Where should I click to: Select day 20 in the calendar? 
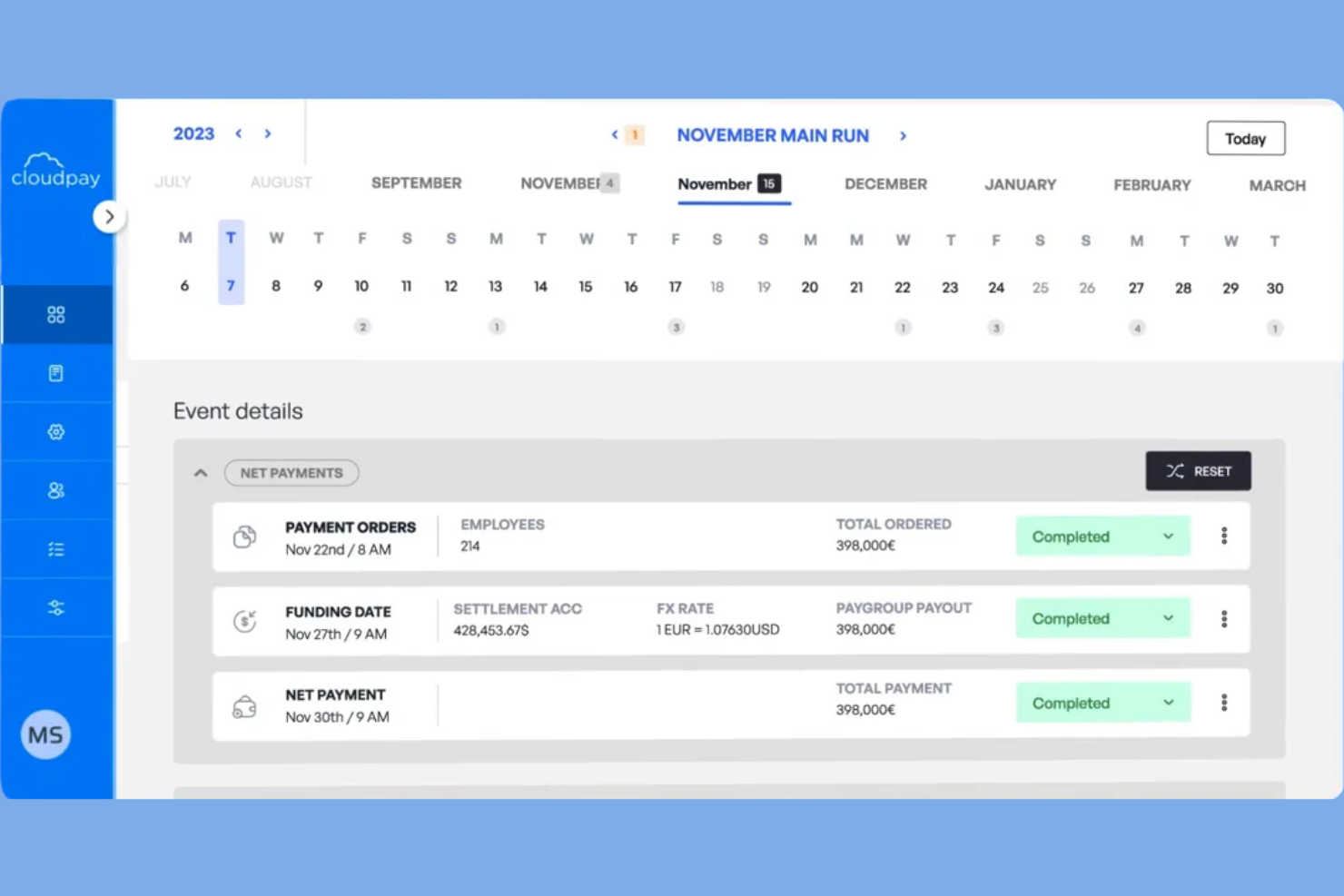coord(809,288)
